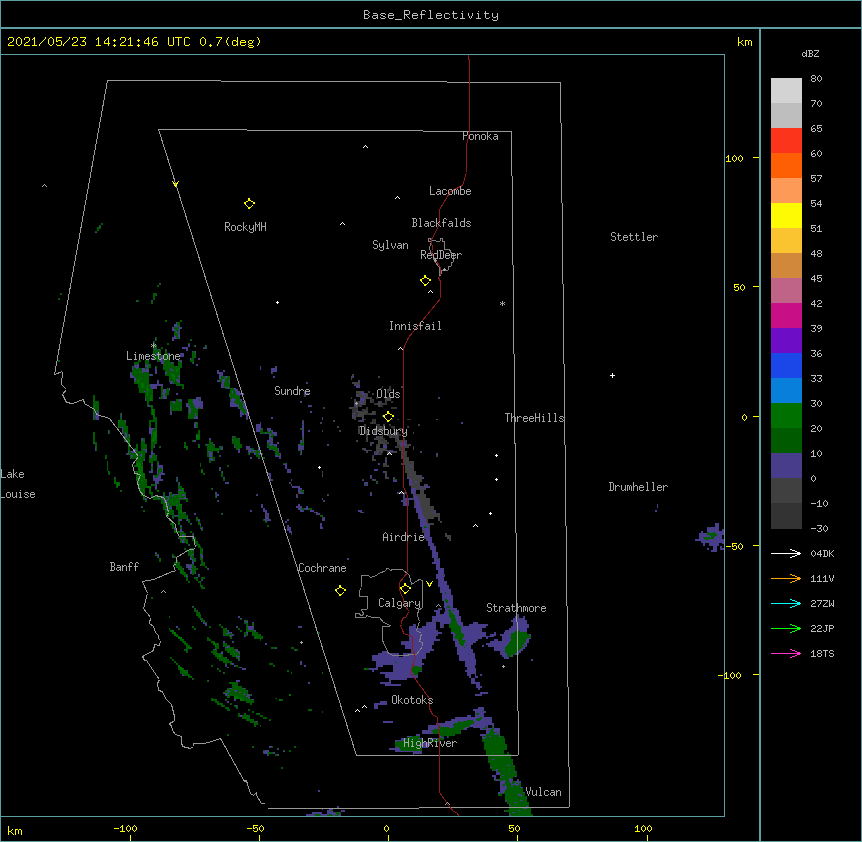Click the white plus marker below Stettler
This screenshot has height=842, width=862.
(612, 375)
